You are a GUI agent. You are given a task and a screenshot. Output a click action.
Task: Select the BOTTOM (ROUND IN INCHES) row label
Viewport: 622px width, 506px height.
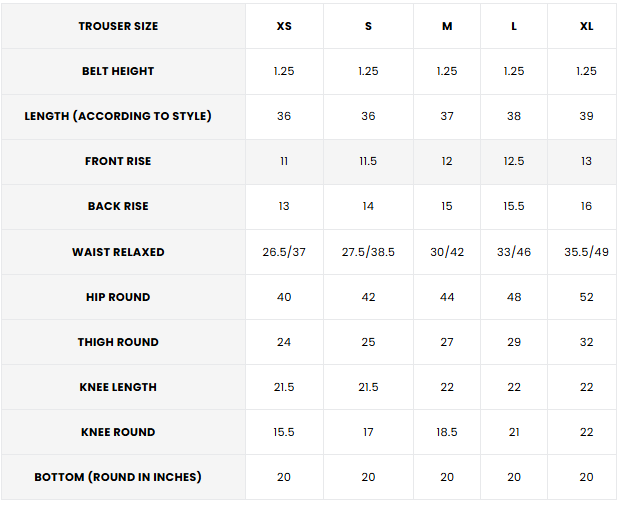(x=118, y=477)
